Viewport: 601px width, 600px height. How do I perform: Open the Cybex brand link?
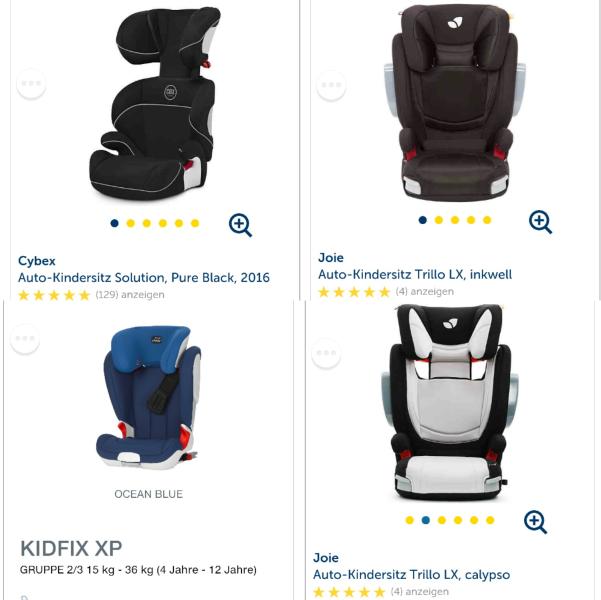tap(37, 261)
